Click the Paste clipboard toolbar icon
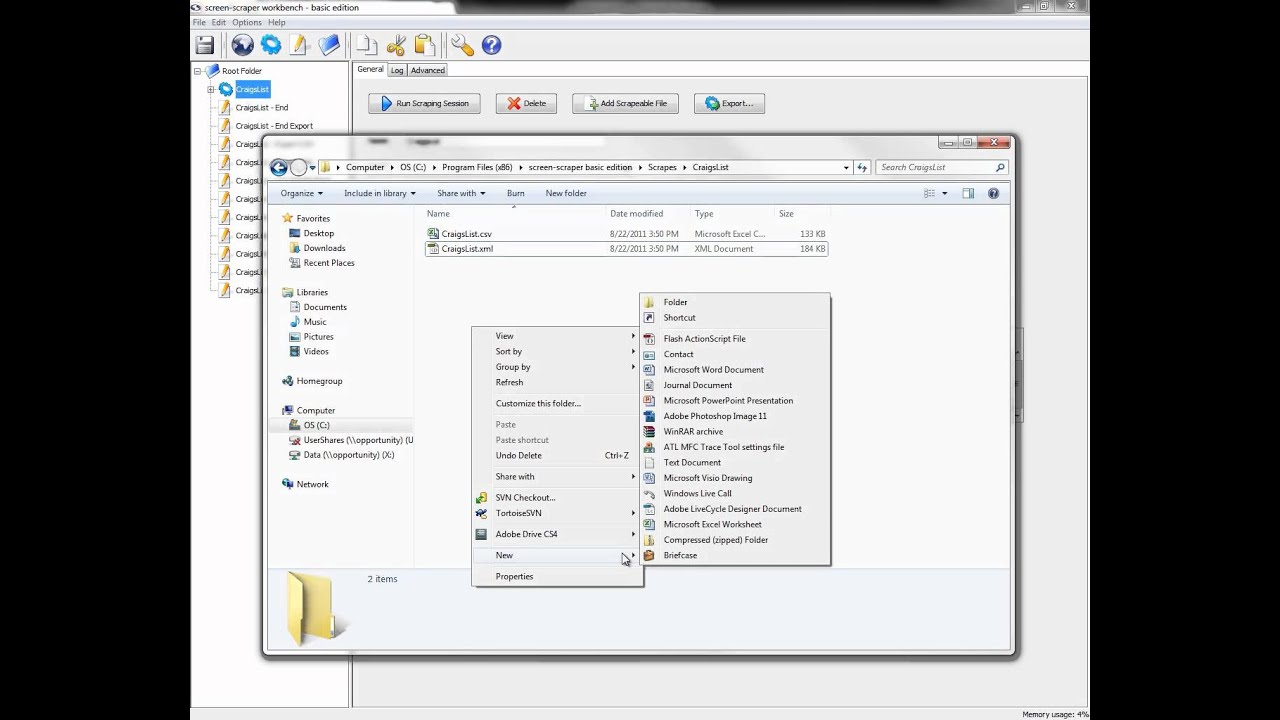Image resolution: width=1280 pixels, height=720 pixels. coord(425,45)
